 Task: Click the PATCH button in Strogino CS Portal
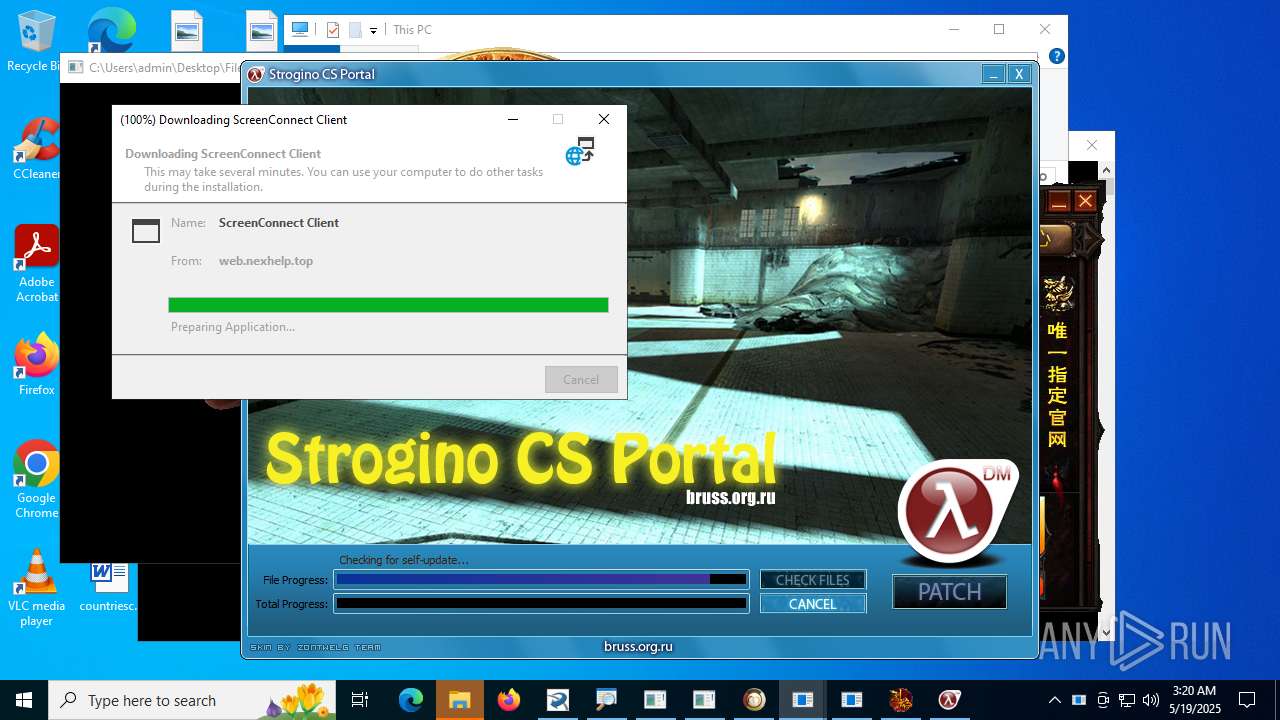click(x=949, y=591)
